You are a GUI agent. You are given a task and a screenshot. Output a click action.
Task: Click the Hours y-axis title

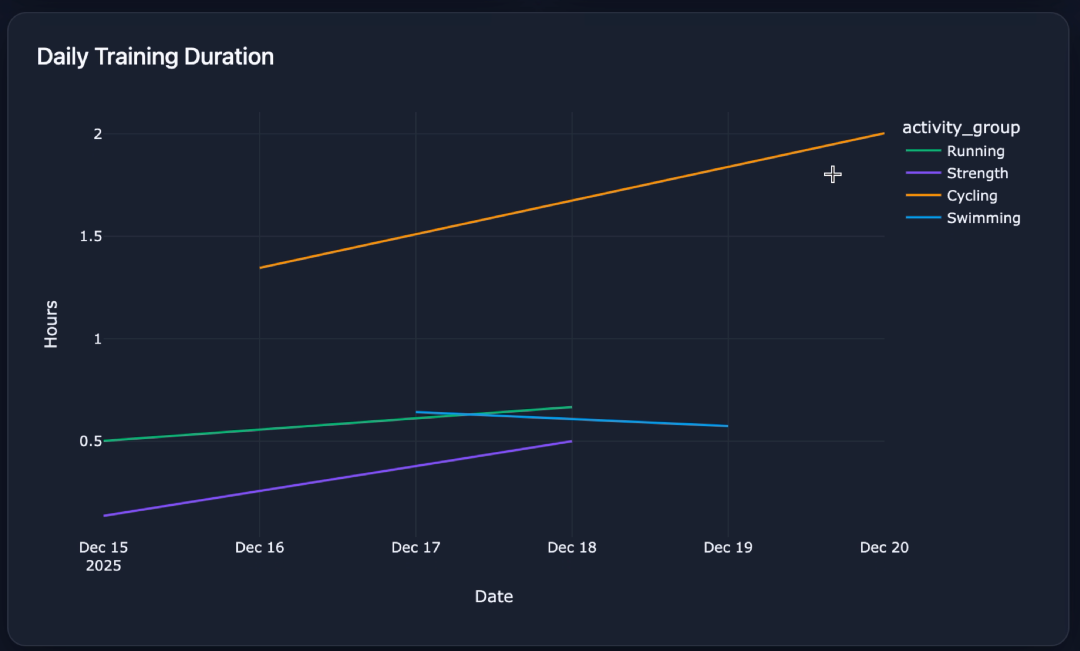51,324
